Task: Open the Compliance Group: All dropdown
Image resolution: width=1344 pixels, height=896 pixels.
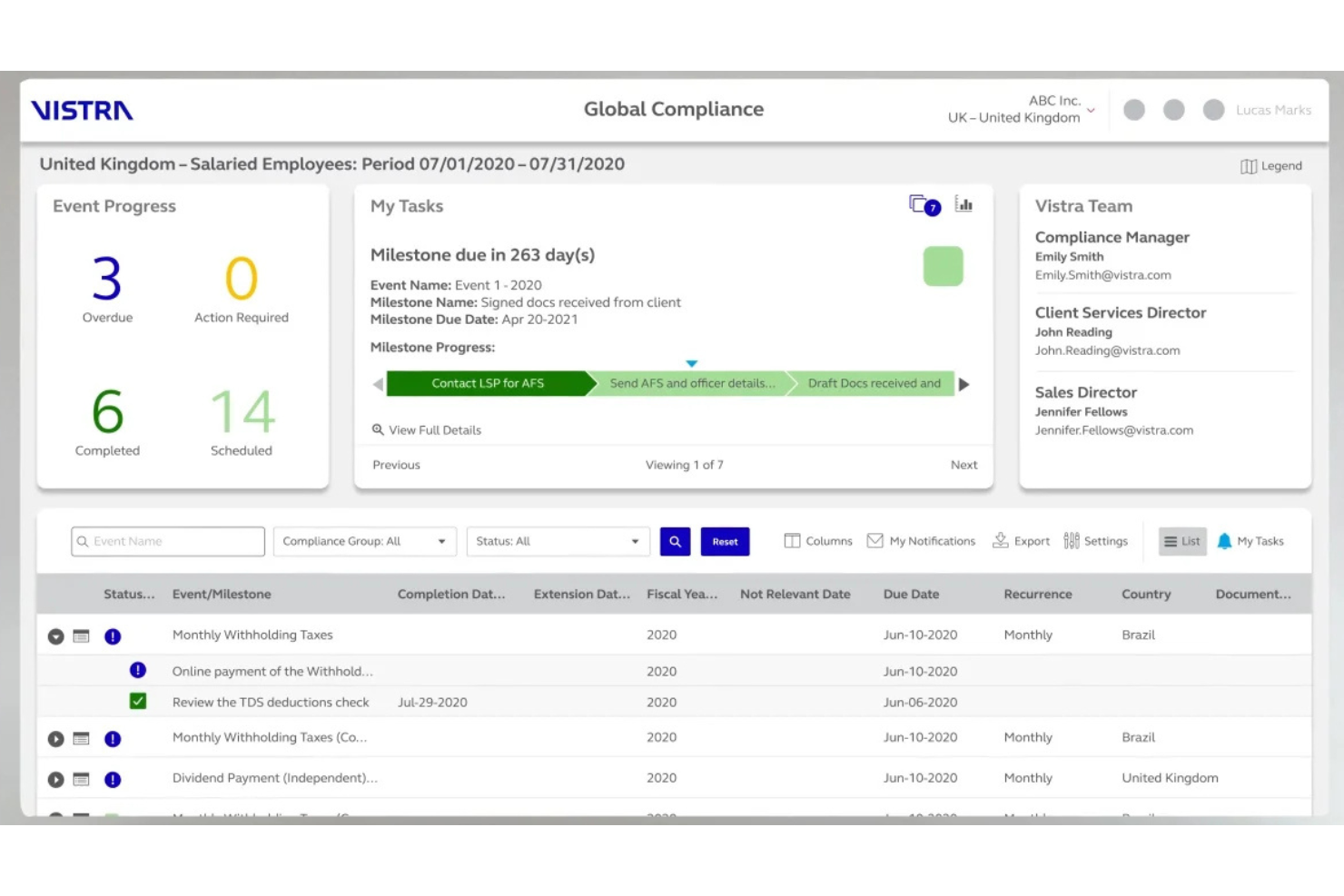Action: (364, 541)
